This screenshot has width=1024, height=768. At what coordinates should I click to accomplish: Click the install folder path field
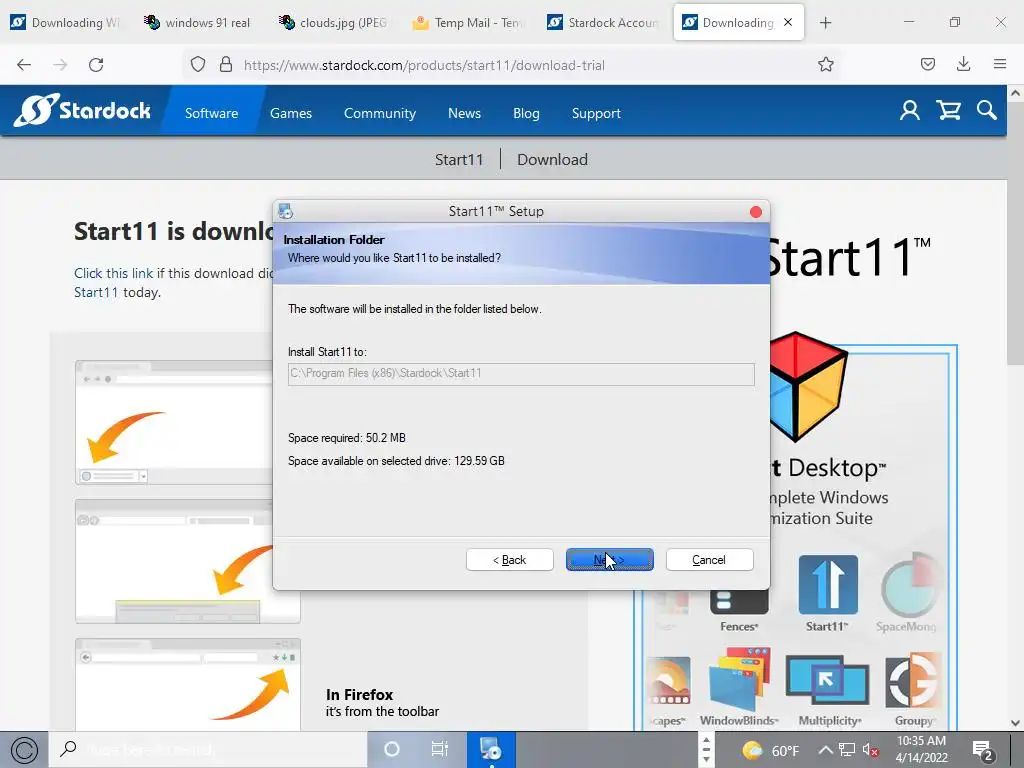pos(520,374)
